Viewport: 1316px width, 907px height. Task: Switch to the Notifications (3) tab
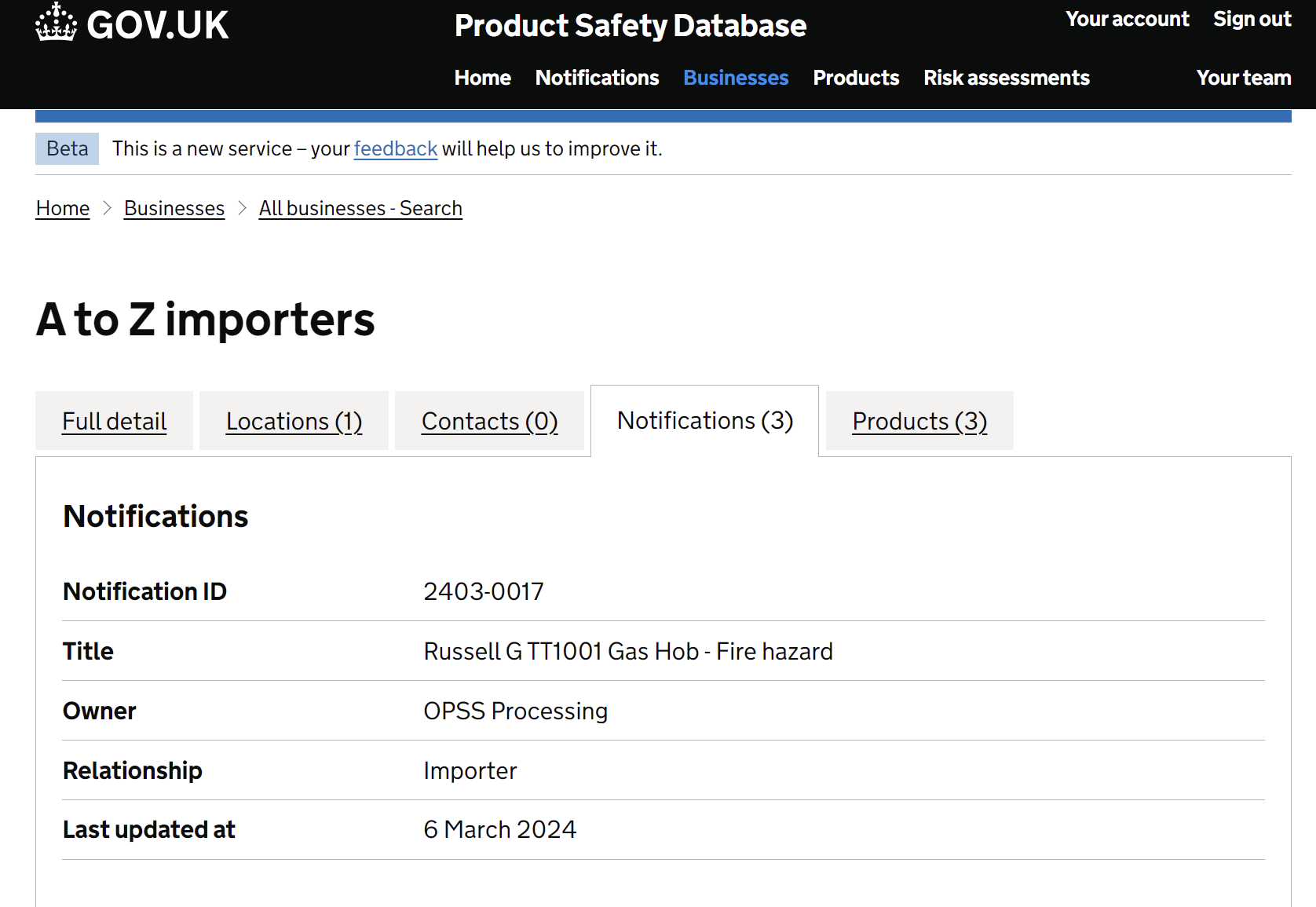click(704, 421)
